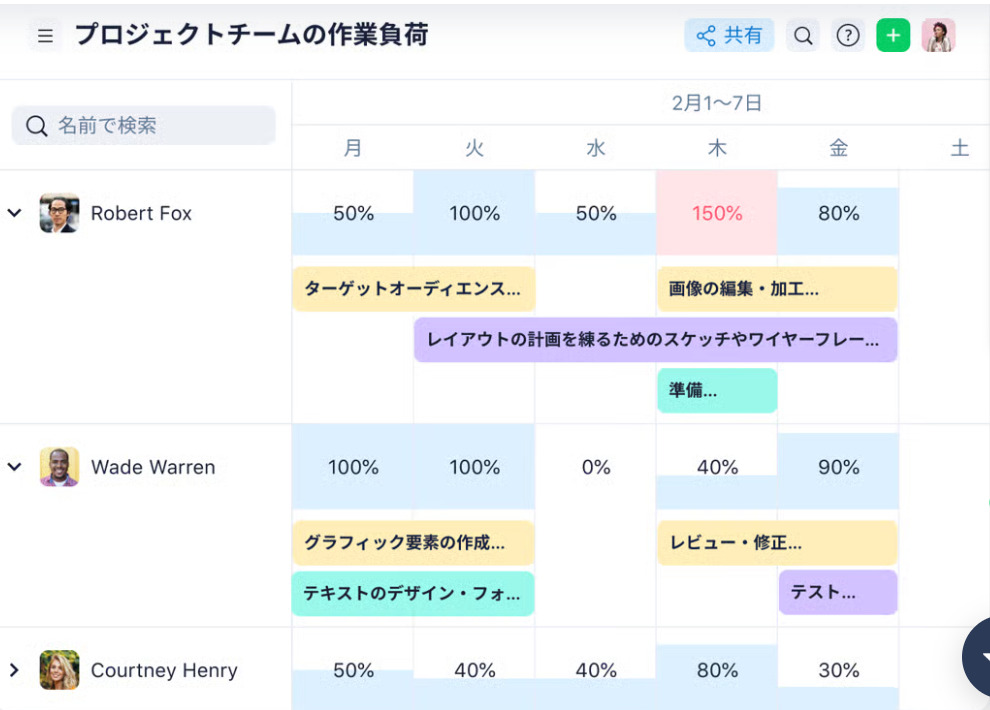The width and height of the screenshot is (990, 710).
Task: Click the magnifier inside the name search field
Action: pyautogui.click(x=36, y=125)
